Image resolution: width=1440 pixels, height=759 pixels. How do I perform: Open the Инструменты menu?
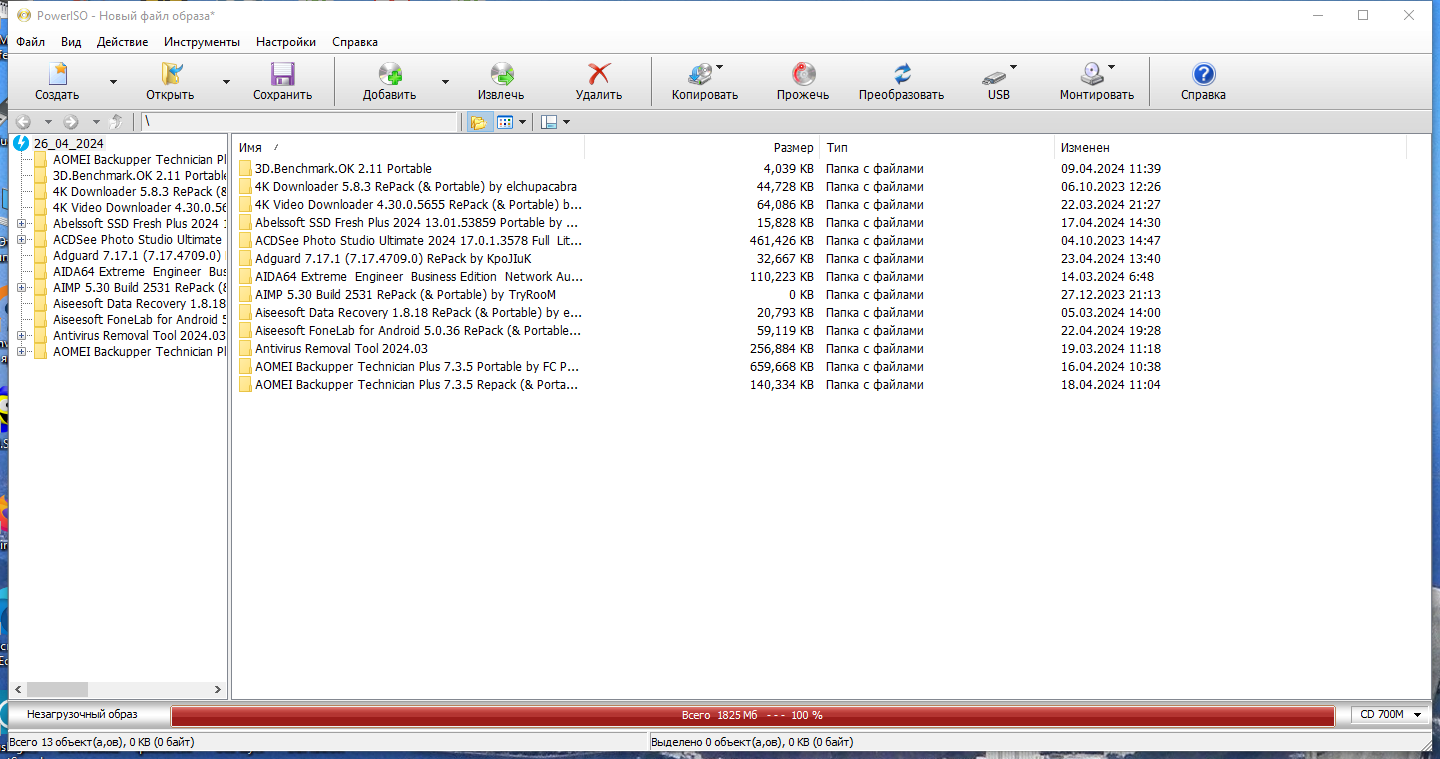pyautogui.click(x=202, y=42)
